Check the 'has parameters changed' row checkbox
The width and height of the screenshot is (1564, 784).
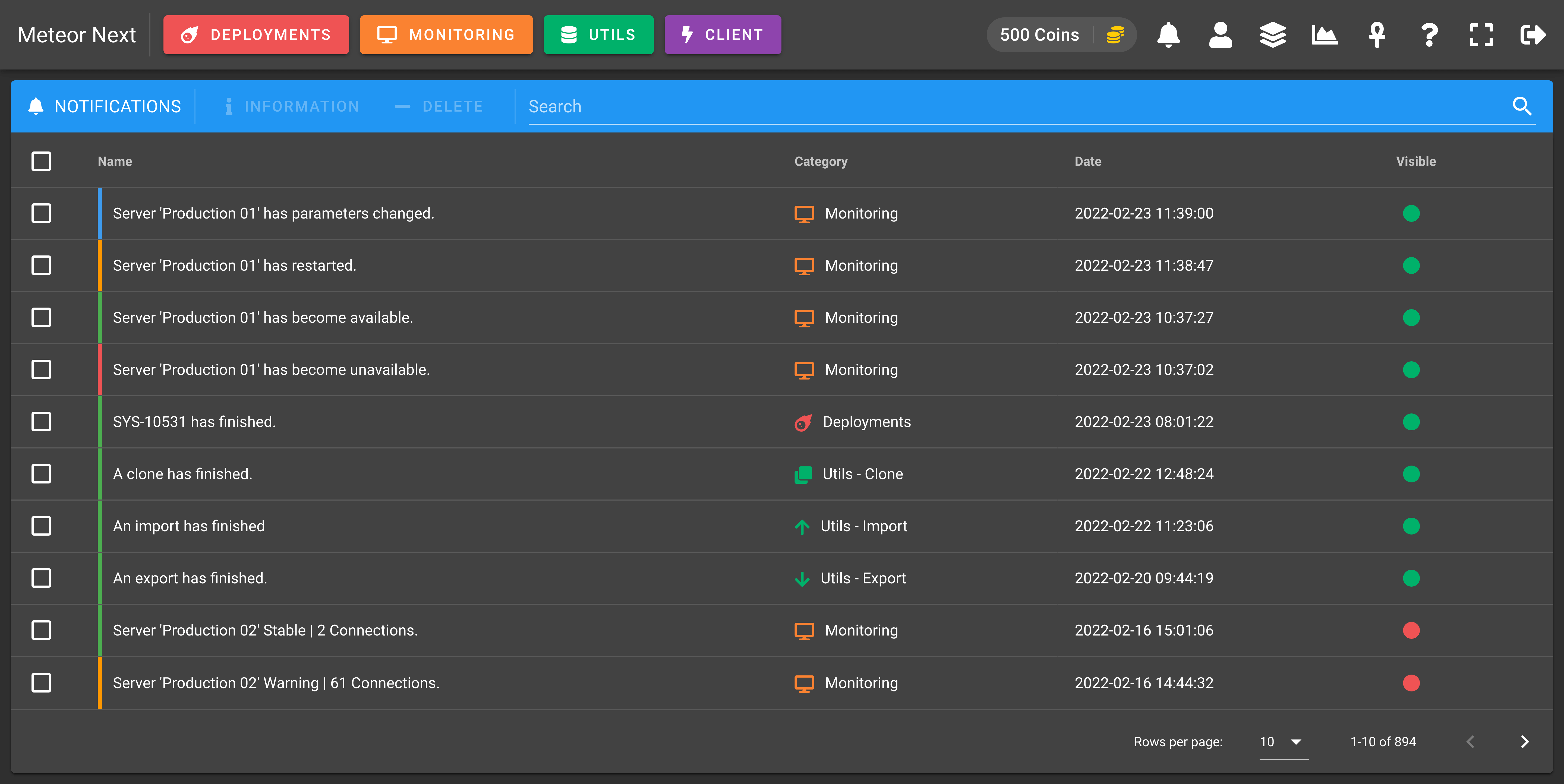(41, 214)
